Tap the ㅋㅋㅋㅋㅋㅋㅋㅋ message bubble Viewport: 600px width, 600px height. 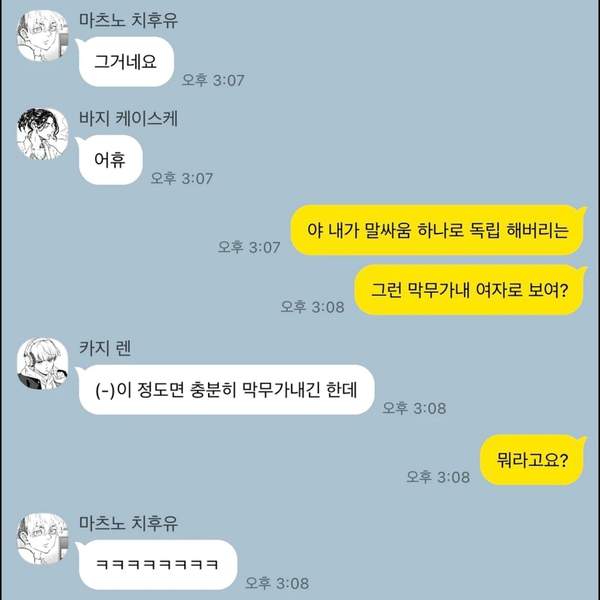(157, 564)
